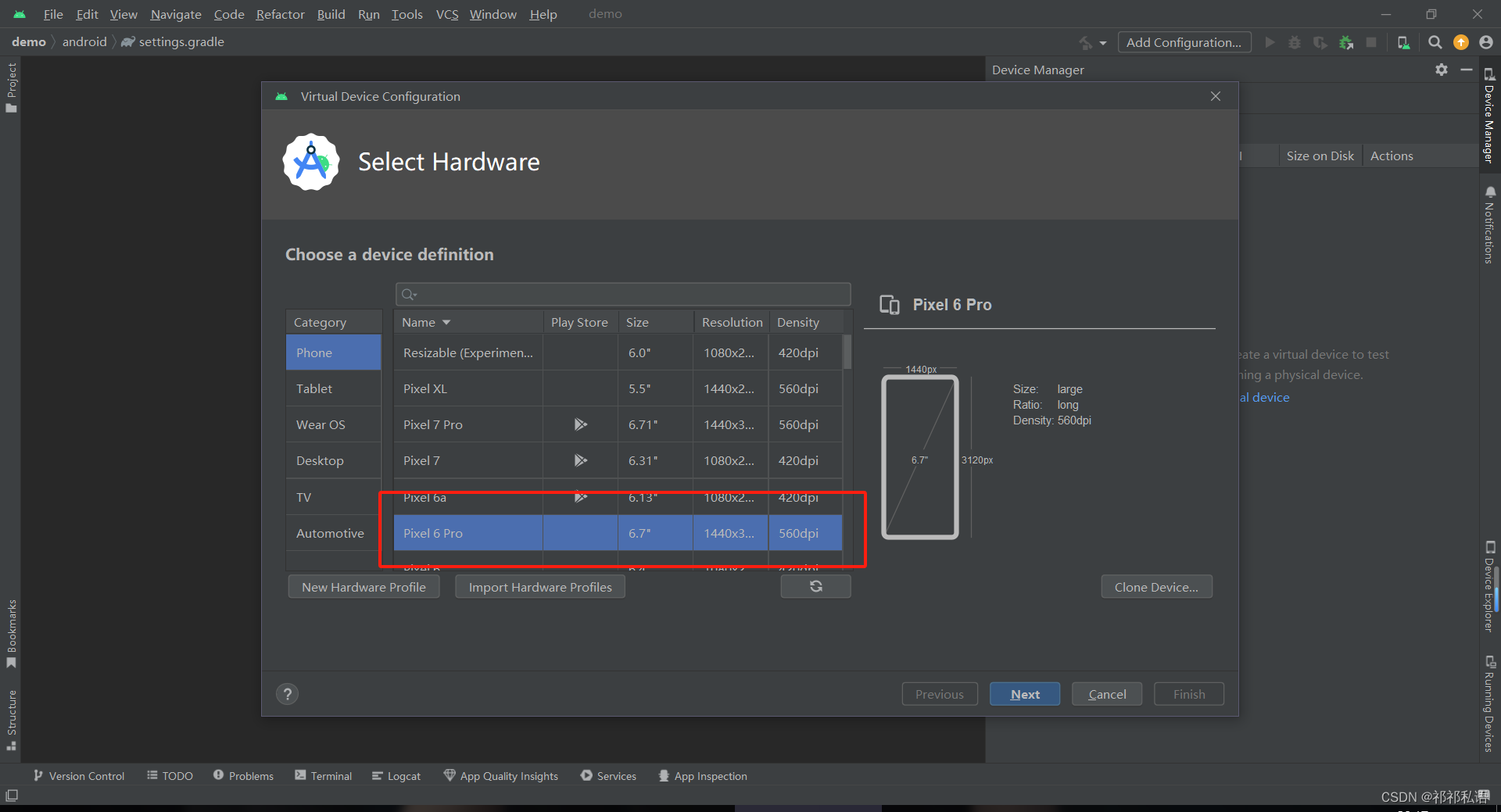This screenshot has height=812, width=1501.
Task: Click the Debug bug icon in toolbar
Action: tap(1295, 42)
